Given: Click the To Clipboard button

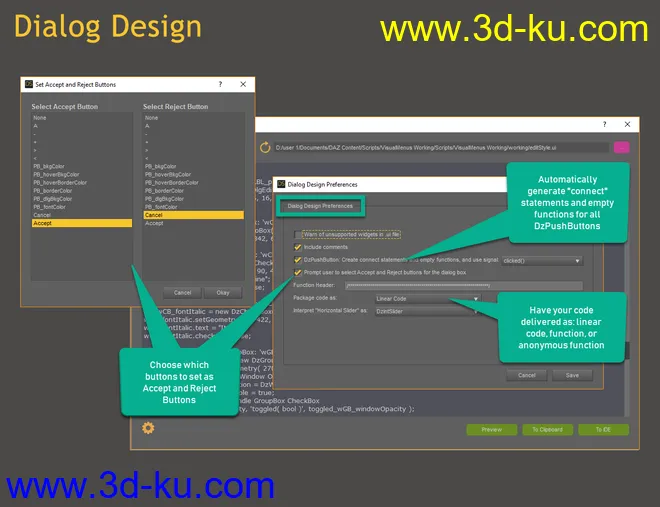Looking at the screenshot, I should tap(547, 429).
